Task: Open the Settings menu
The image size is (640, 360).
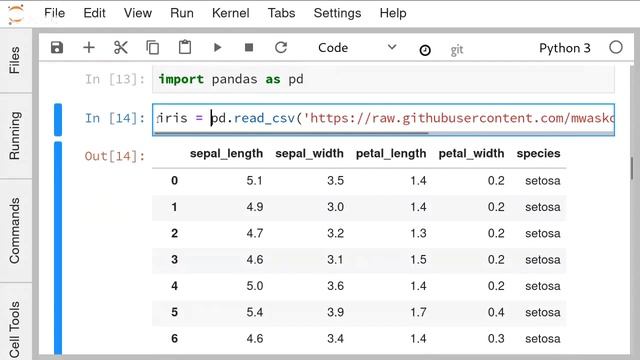Action: tap(337, 13)
